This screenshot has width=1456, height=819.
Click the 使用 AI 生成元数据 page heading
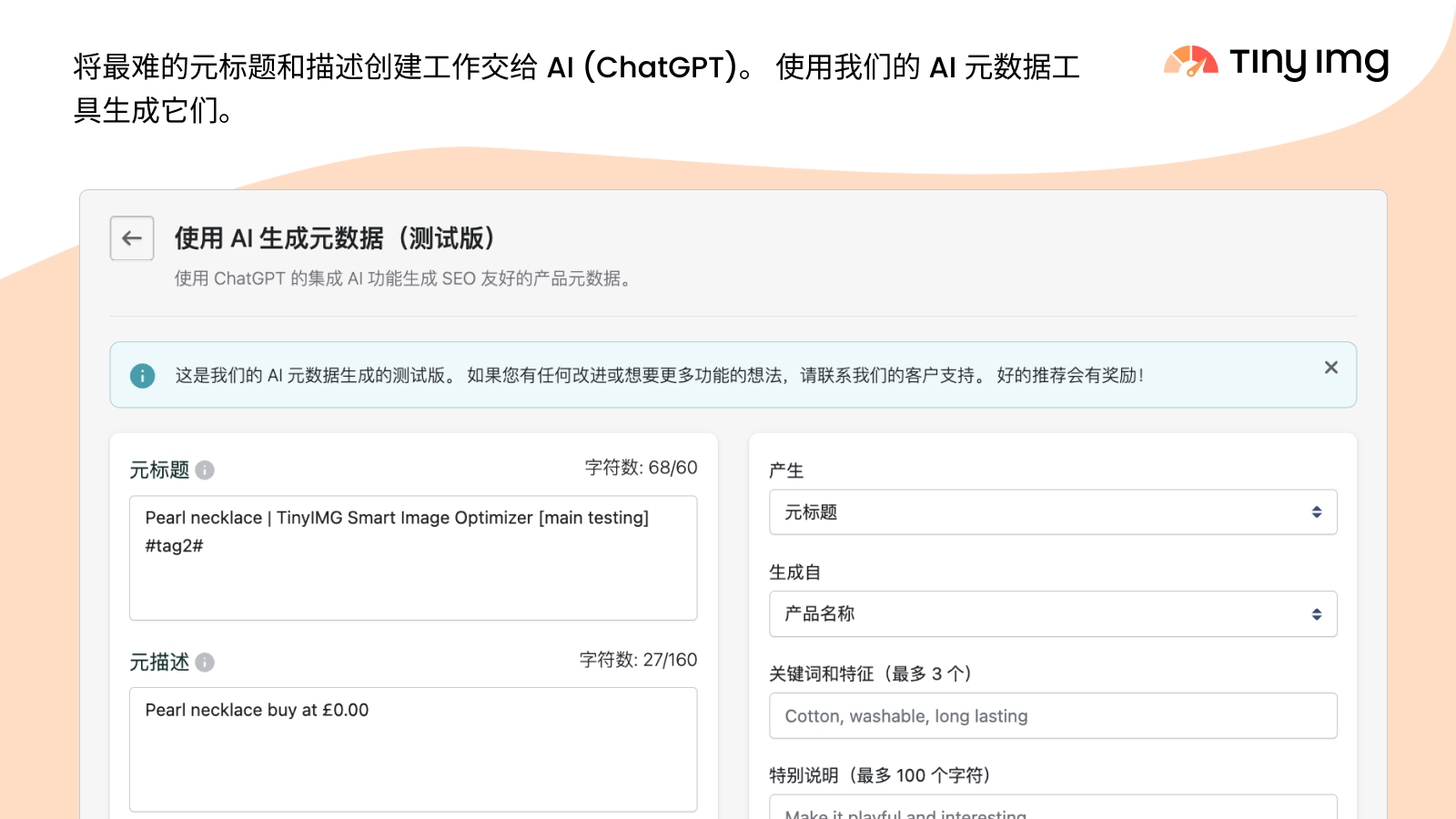[335, 238]
